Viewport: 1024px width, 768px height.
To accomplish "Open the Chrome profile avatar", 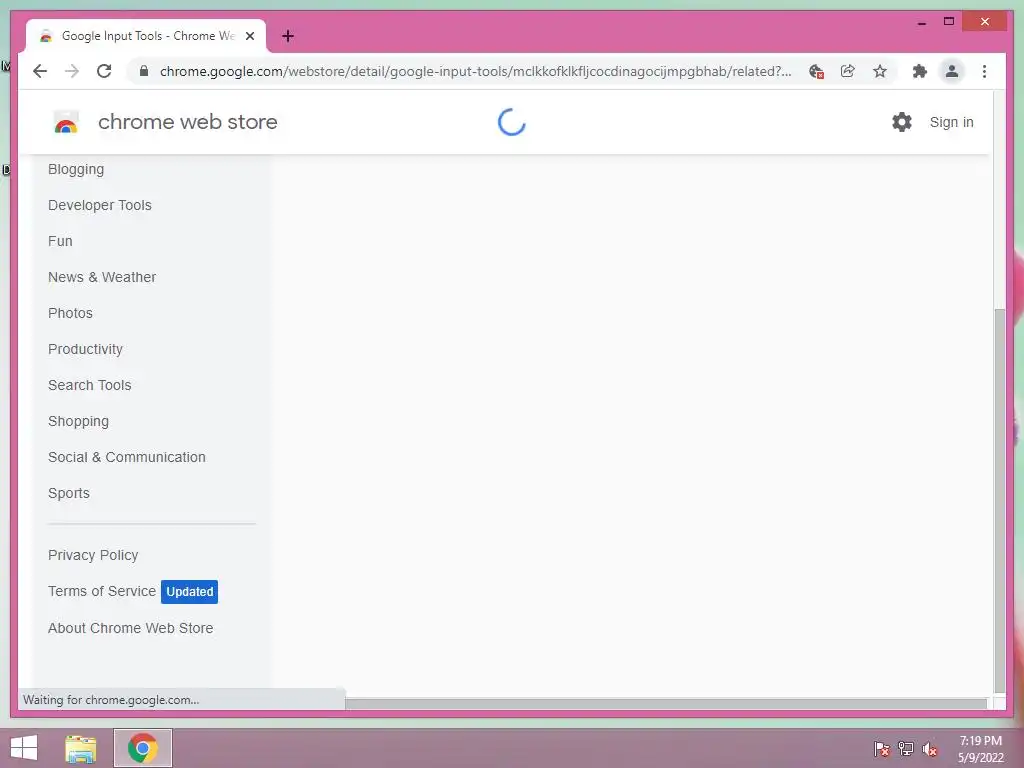I will click(952, 71).
